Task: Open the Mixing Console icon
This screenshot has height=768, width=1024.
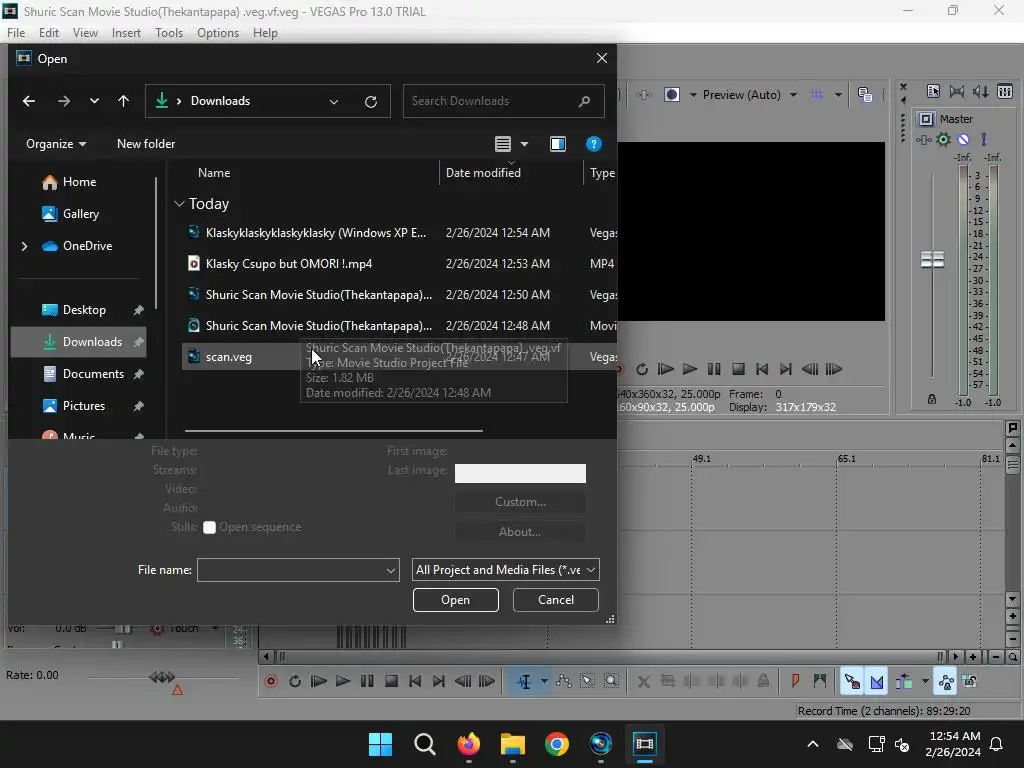Action: 1004,91
